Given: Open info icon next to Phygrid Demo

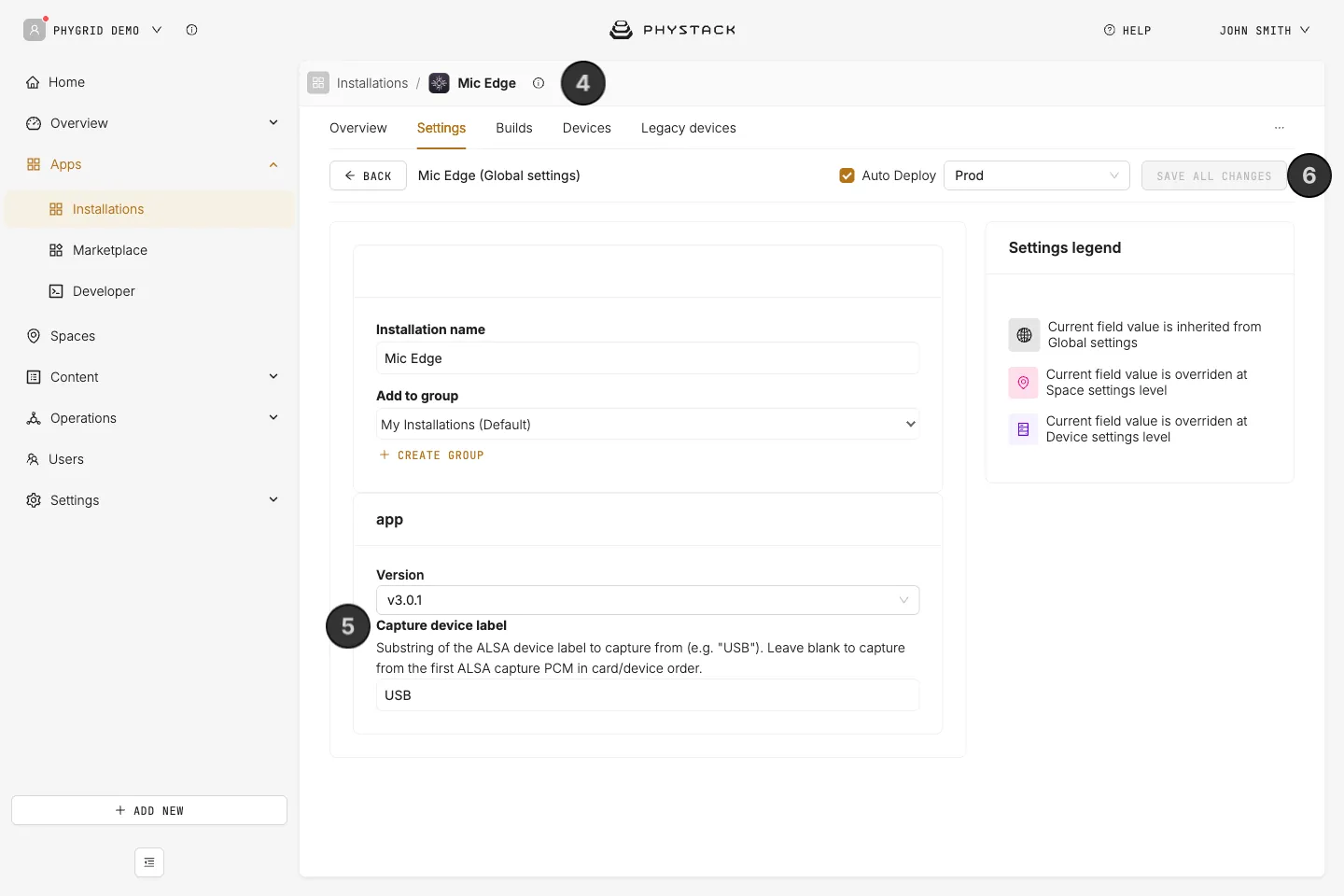Looking at the screenshot, I should point(191,30).
